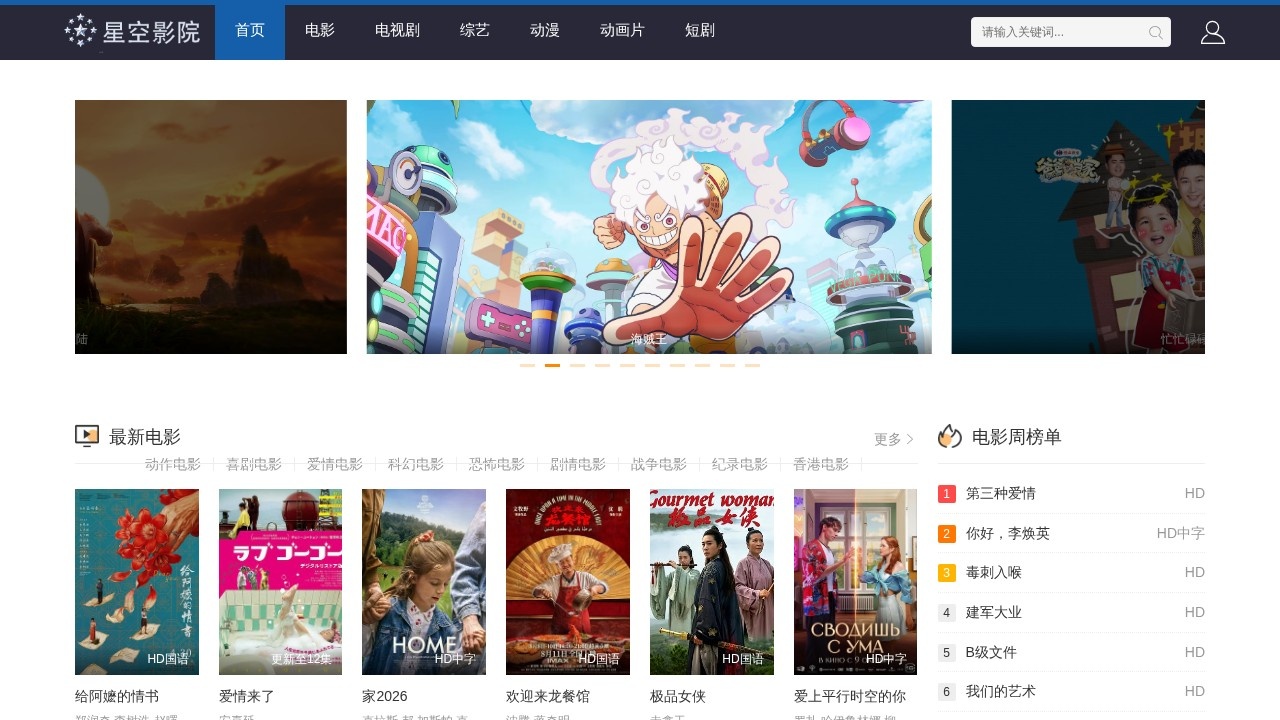Click the rank 3 badge for 毒刺入喉
The width and height of the screenshot is (1280, 720).
[947, 573]
